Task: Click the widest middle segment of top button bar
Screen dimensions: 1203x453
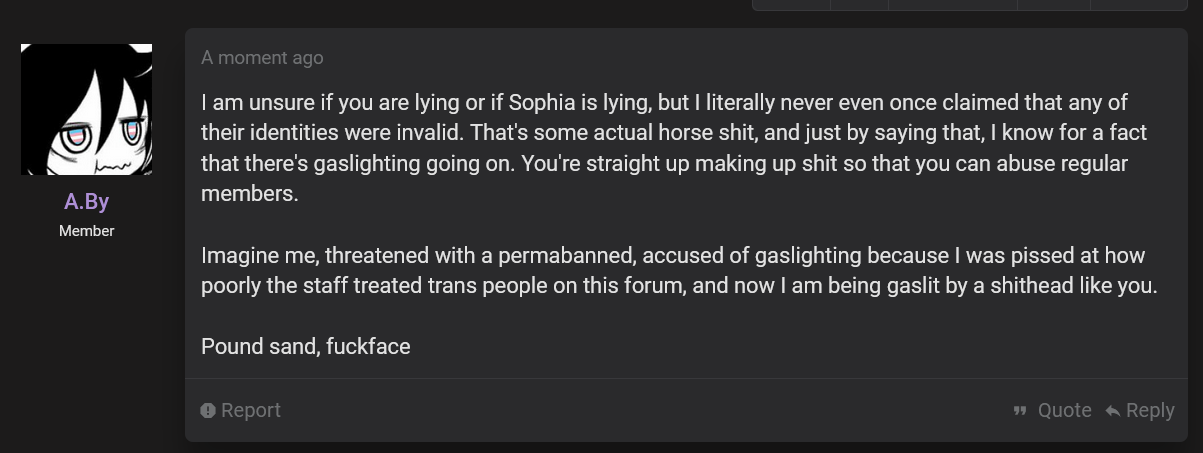Action: 952,5
